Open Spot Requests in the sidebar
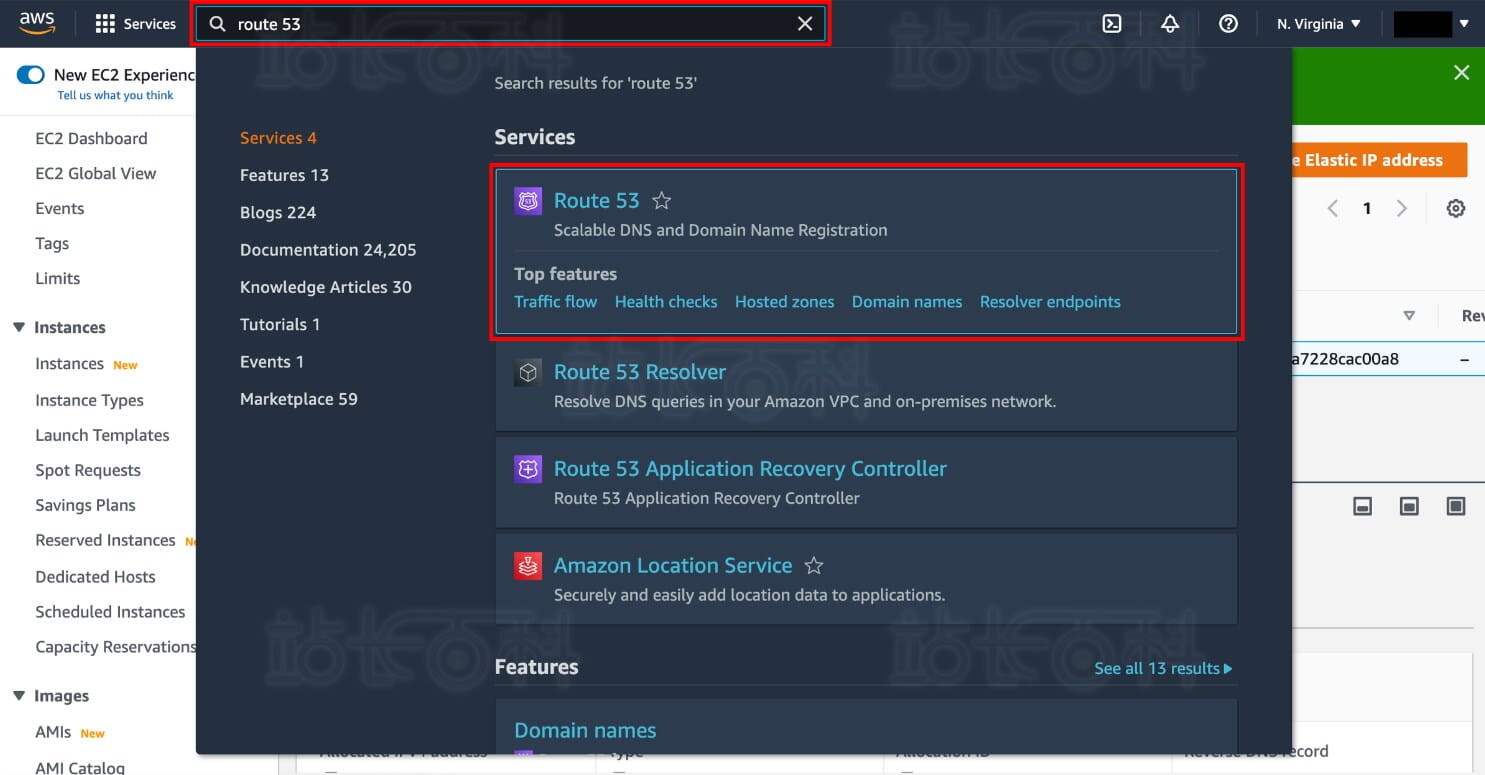1485x775 pixels. click(x=88, y=470)
